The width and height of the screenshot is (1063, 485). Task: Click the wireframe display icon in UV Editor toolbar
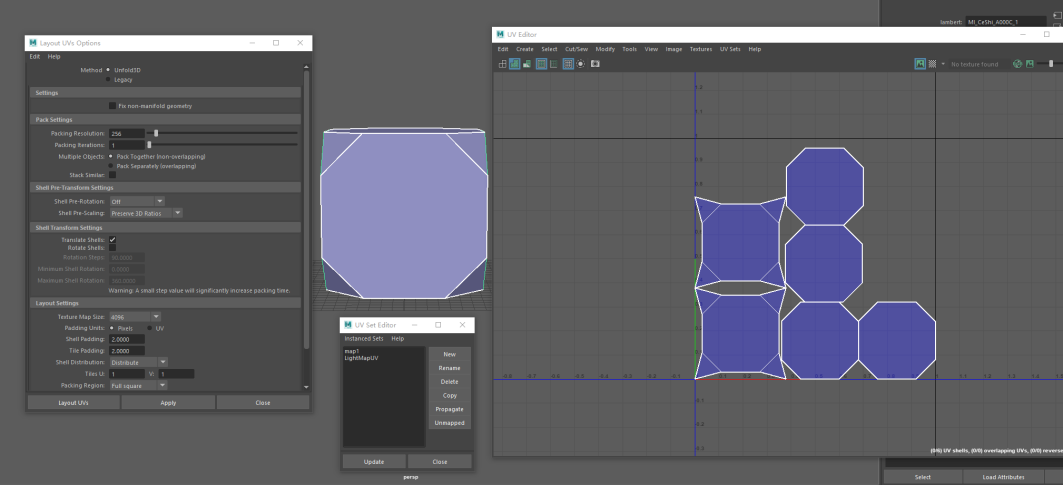502,64
